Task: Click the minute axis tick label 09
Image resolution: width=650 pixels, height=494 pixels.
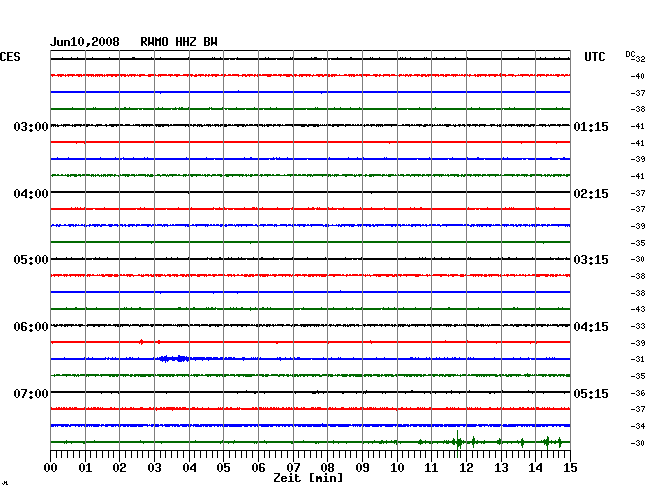Action: click(x=362, y=468)
